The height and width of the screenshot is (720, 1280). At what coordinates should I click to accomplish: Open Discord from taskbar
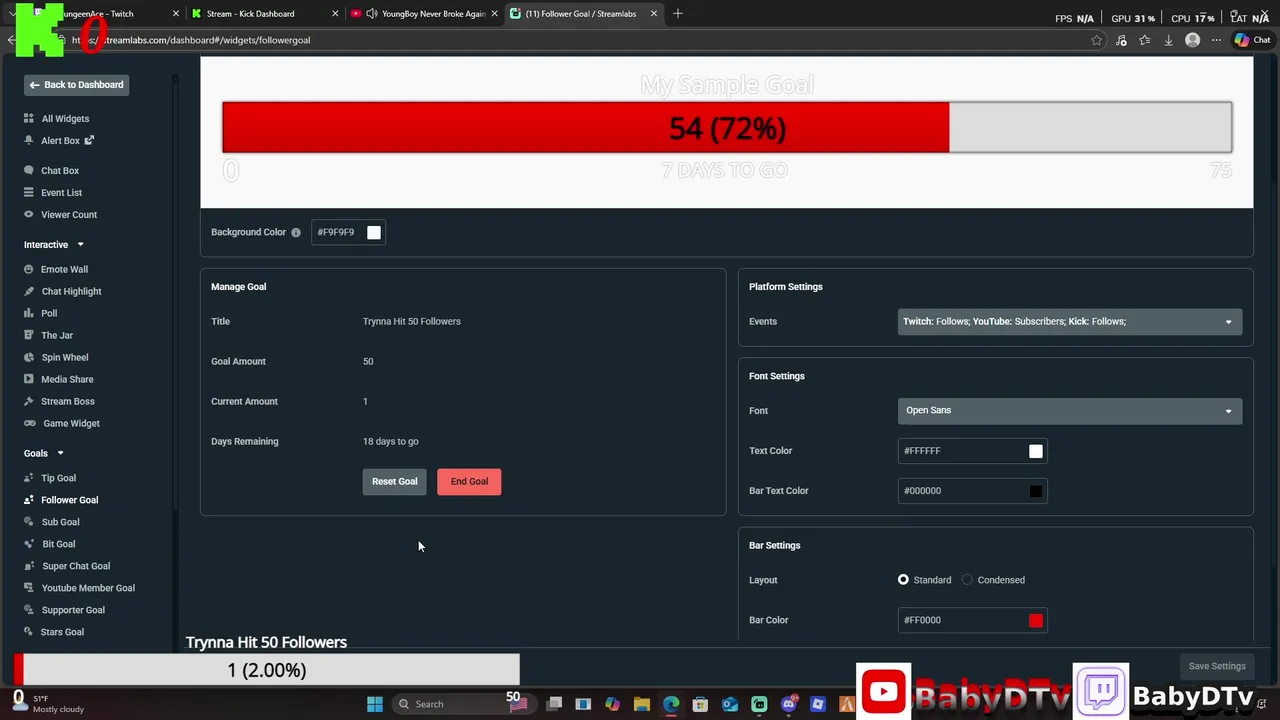point(789,704)
